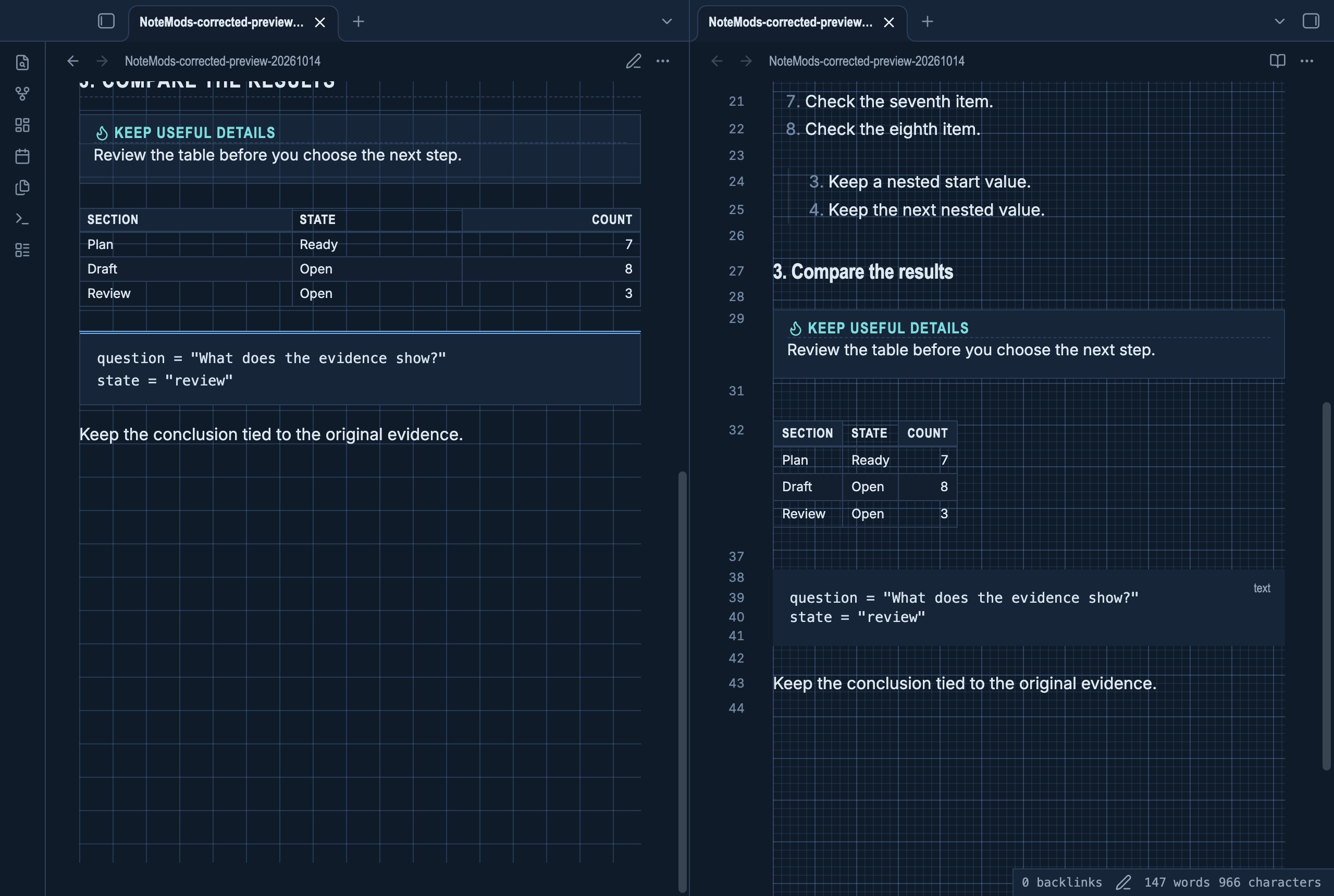This screenshot has height=896, width=1334.
Task: Close the left NoteMods tab
Action: [x=320, y=22]
